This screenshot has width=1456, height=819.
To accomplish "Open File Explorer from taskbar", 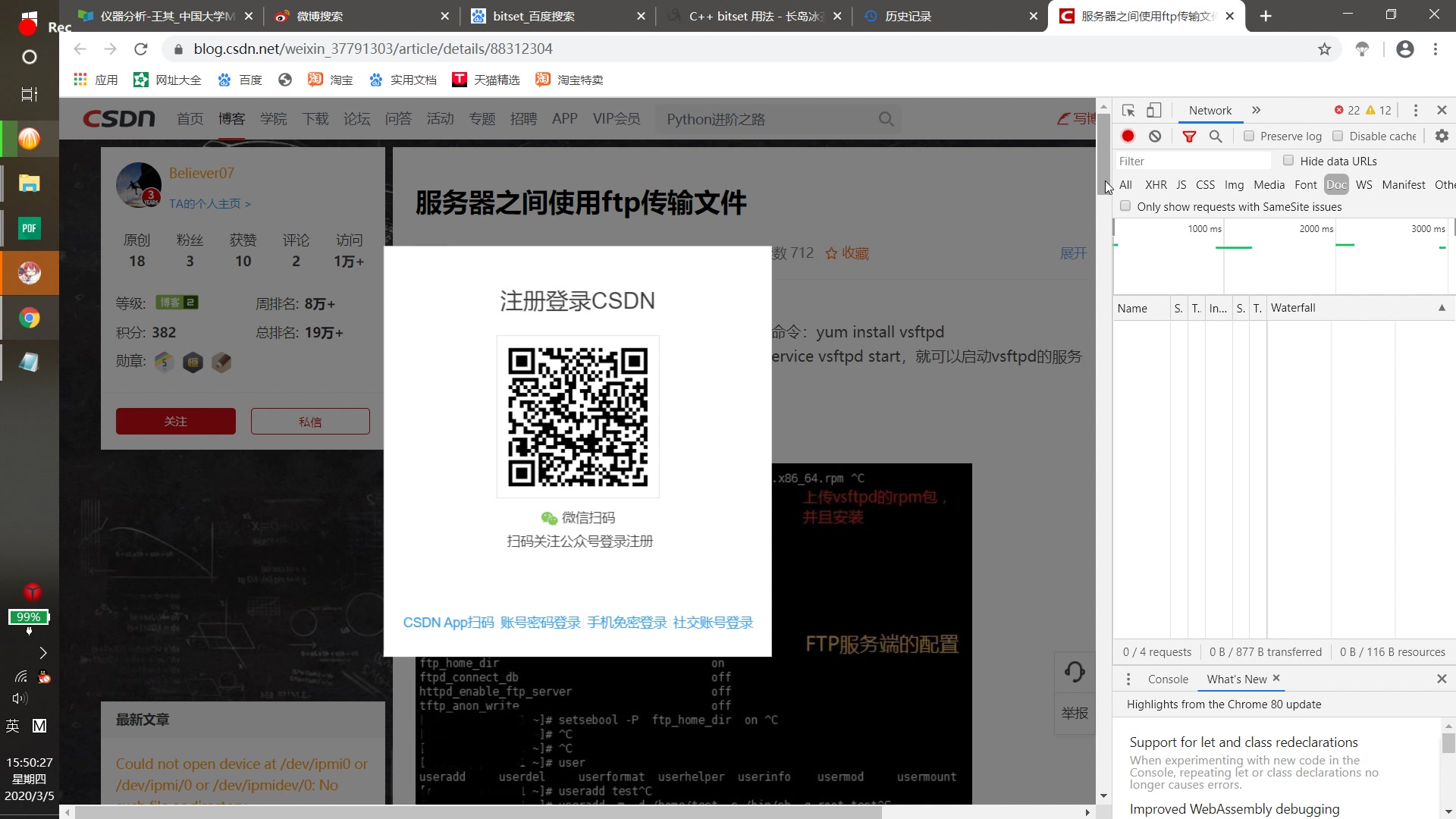I will [x=30, y=184].
